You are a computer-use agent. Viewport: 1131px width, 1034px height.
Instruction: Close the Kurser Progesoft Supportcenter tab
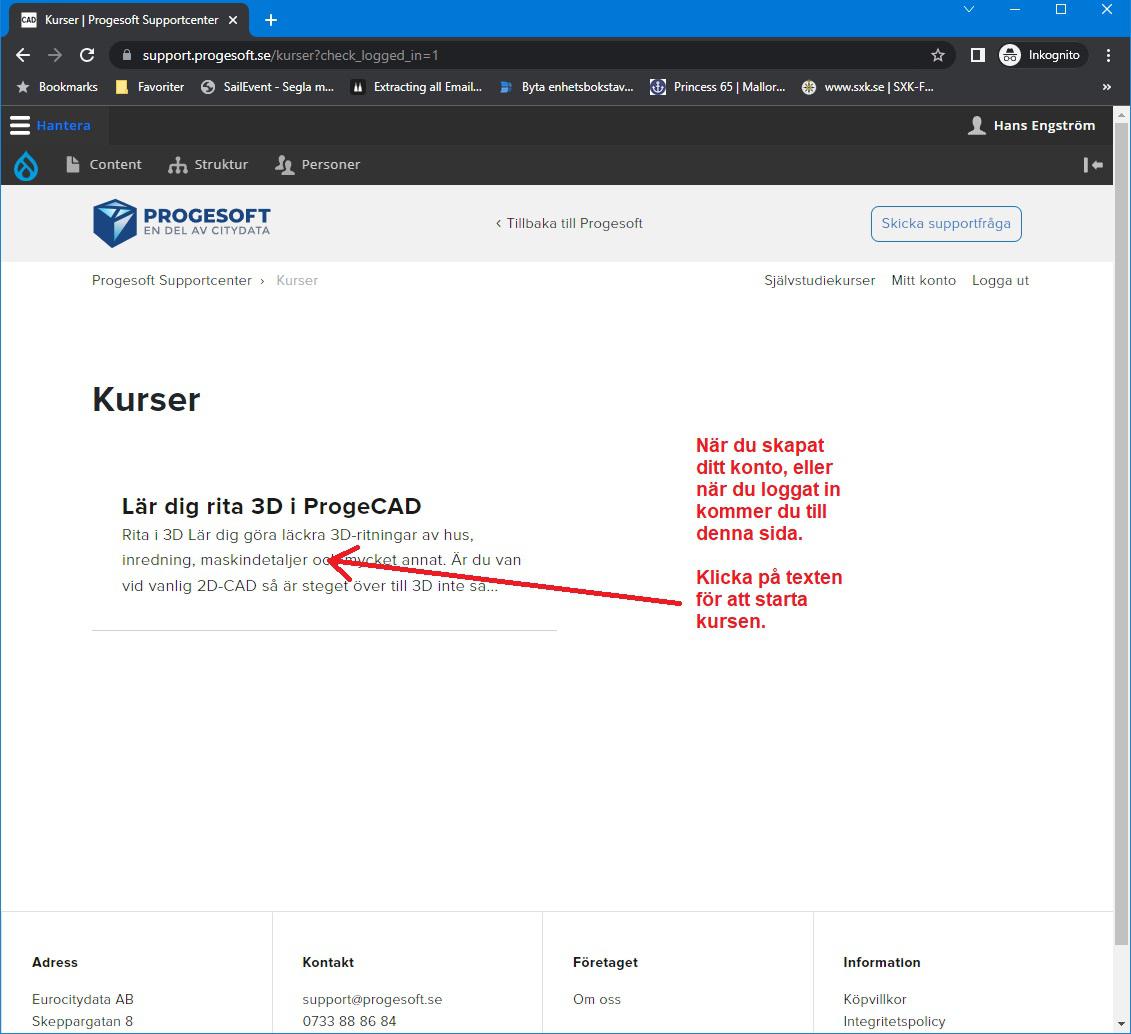233,20
